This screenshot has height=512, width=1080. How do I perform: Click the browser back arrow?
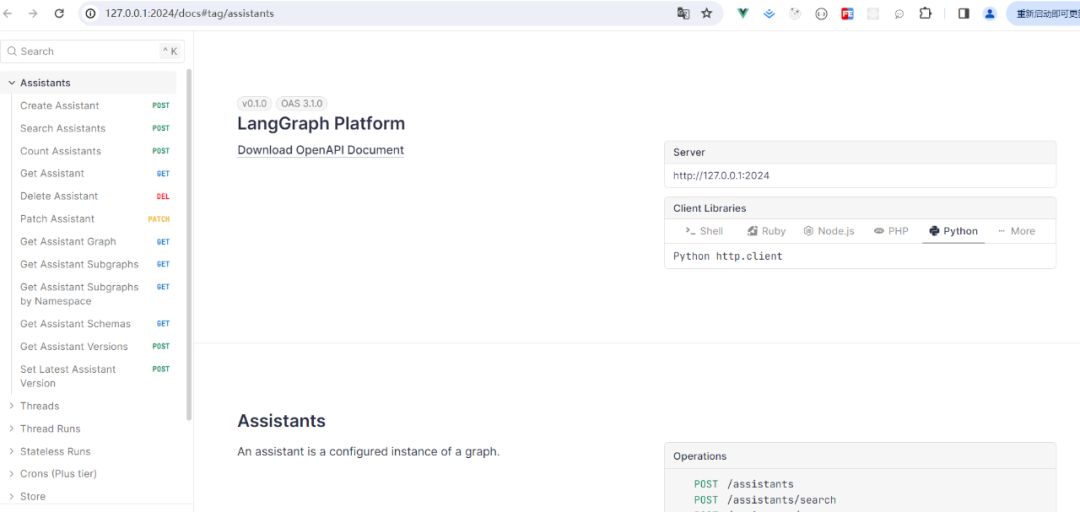click(x=8, y=13)
